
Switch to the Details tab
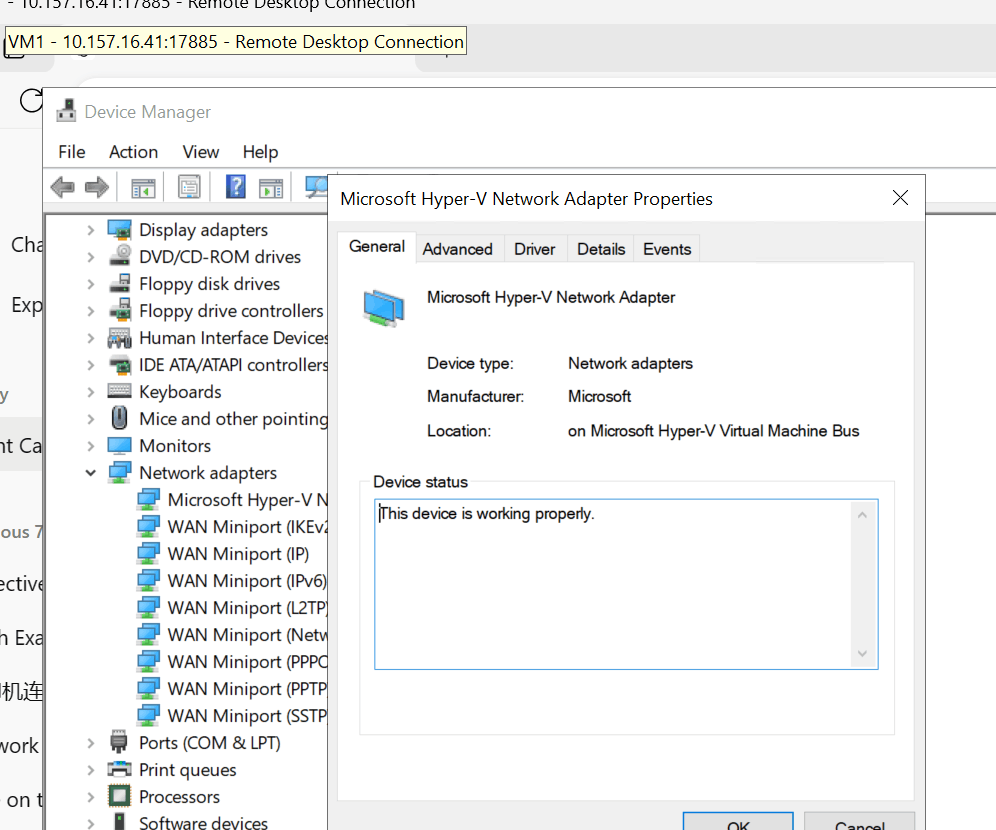601,249
